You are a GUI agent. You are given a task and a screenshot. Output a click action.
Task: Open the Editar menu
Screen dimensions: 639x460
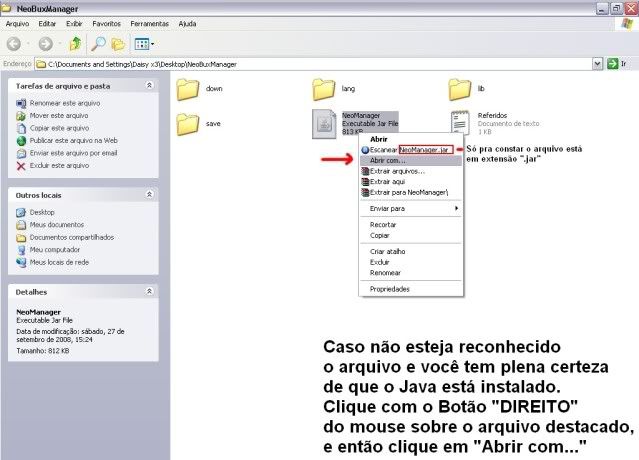pos(47,24)
